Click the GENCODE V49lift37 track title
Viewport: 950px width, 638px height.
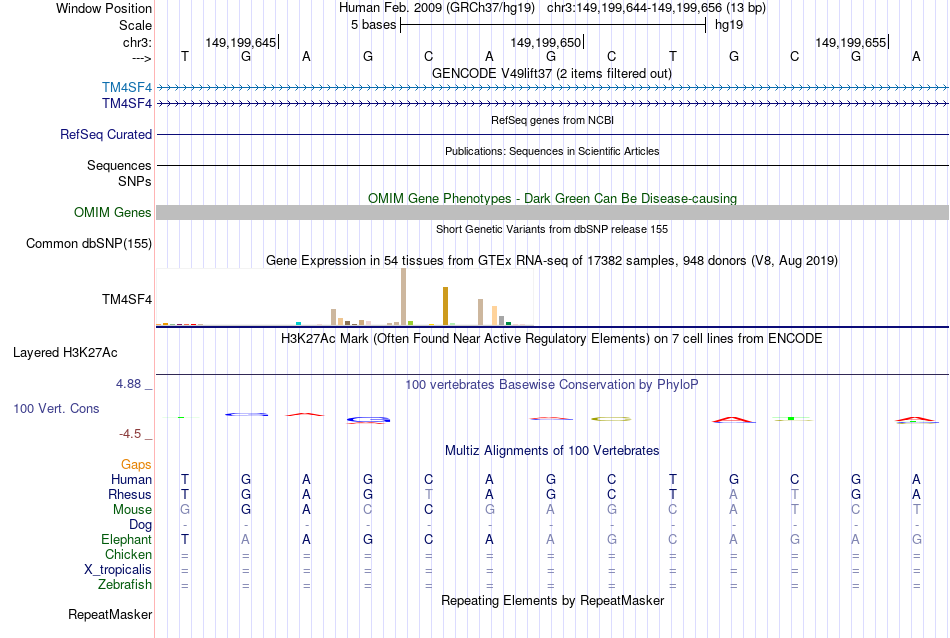pos(552,73)
